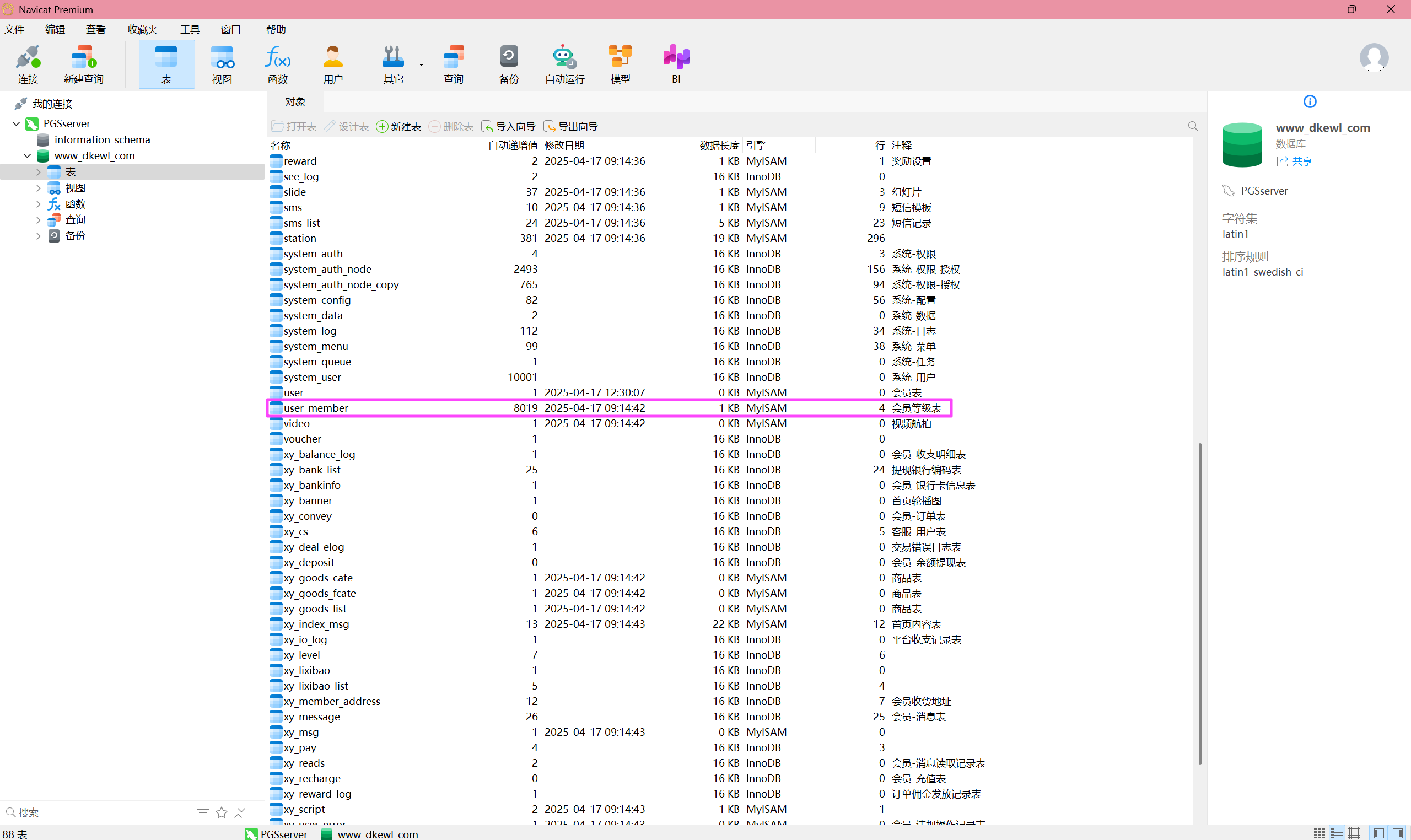The width and height of the screenshot is (1411, 840).
Task: Open the 视图 views toolbar icon
Action: [222, 64]
